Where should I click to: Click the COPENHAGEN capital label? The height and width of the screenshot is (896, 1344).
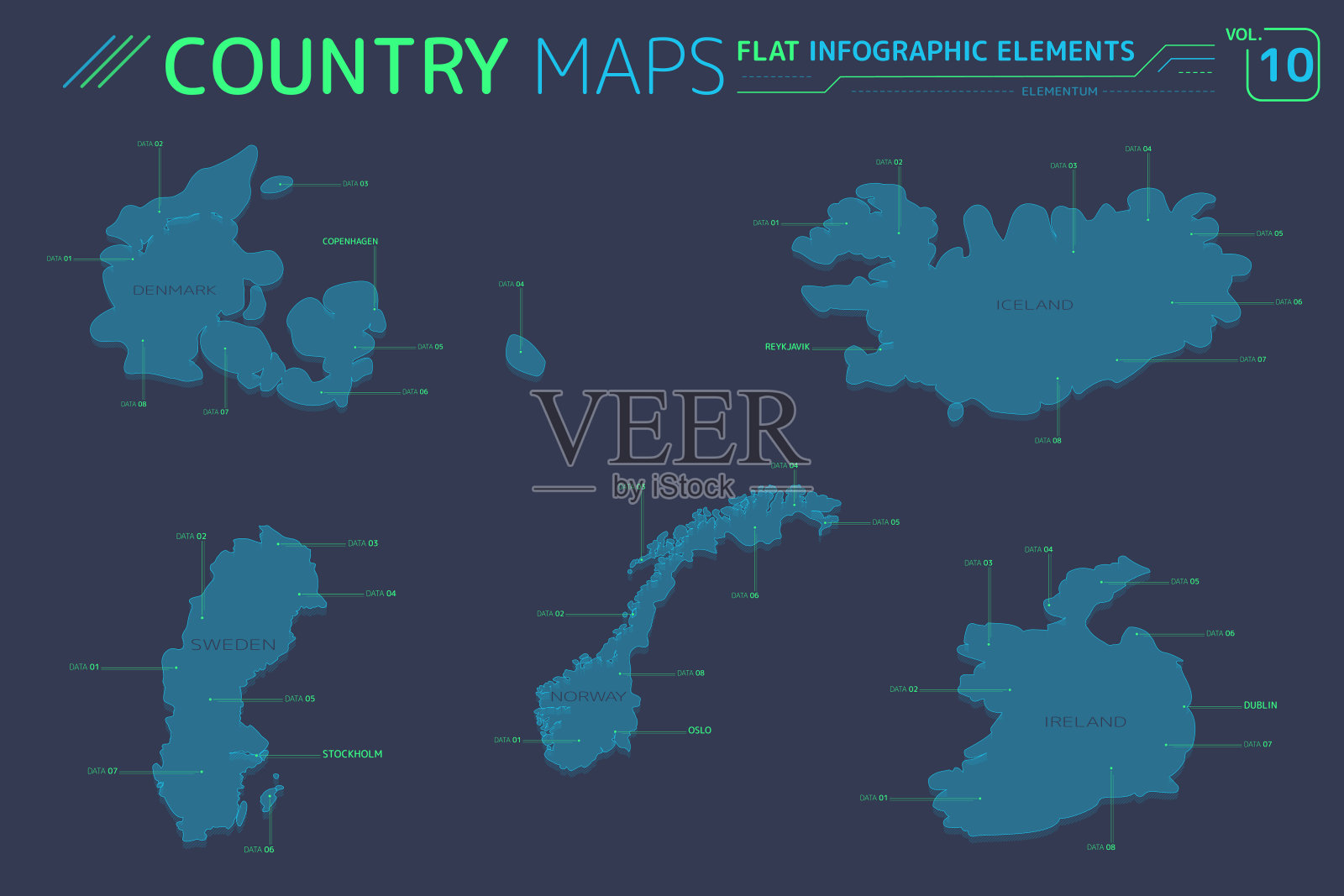[x=350, y=242]
